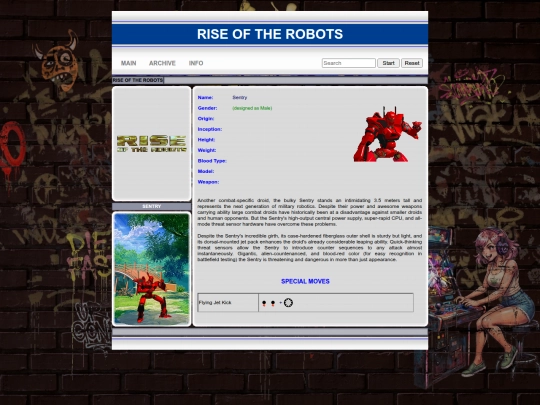Focus the Search input field

coord(349,63)
